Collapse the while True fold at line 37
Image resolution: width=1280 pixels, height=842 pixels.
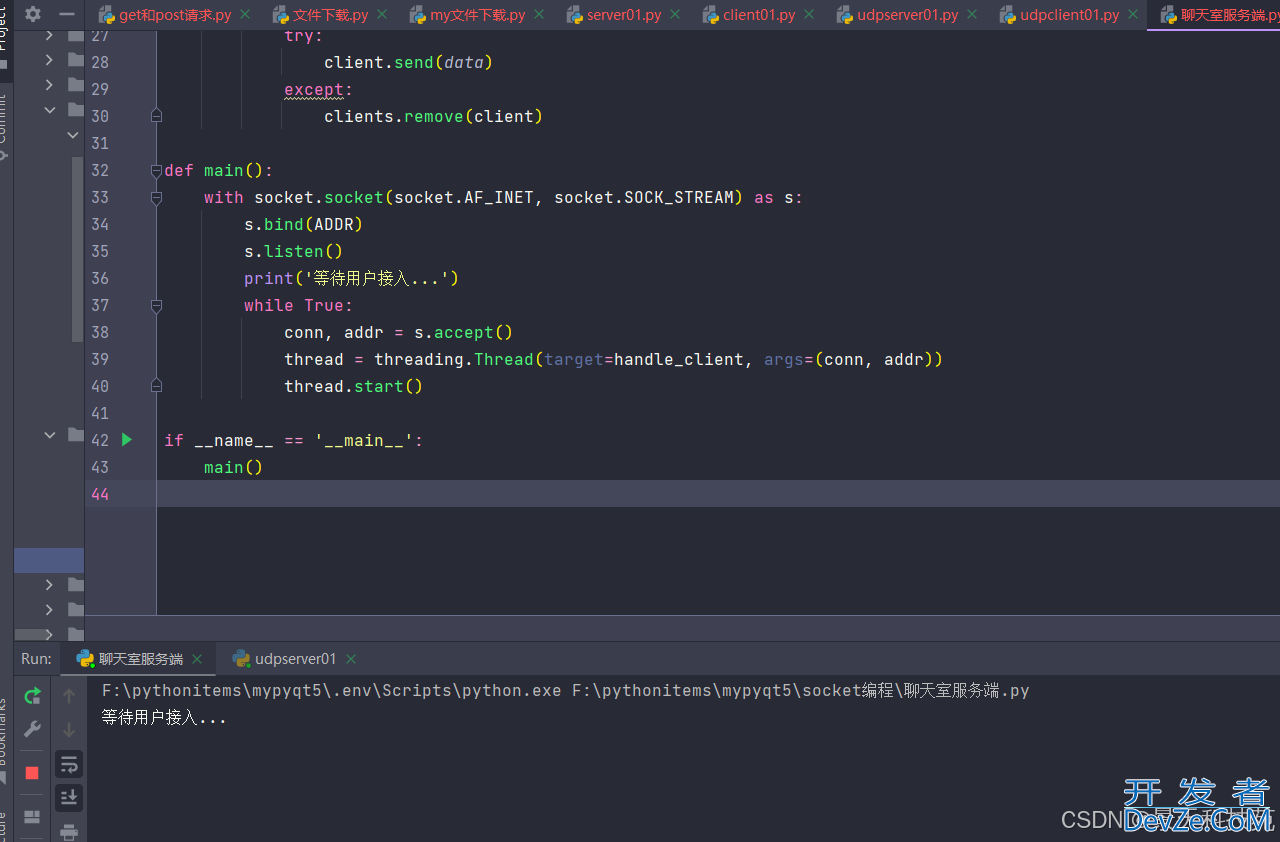(x=156, y=305)
